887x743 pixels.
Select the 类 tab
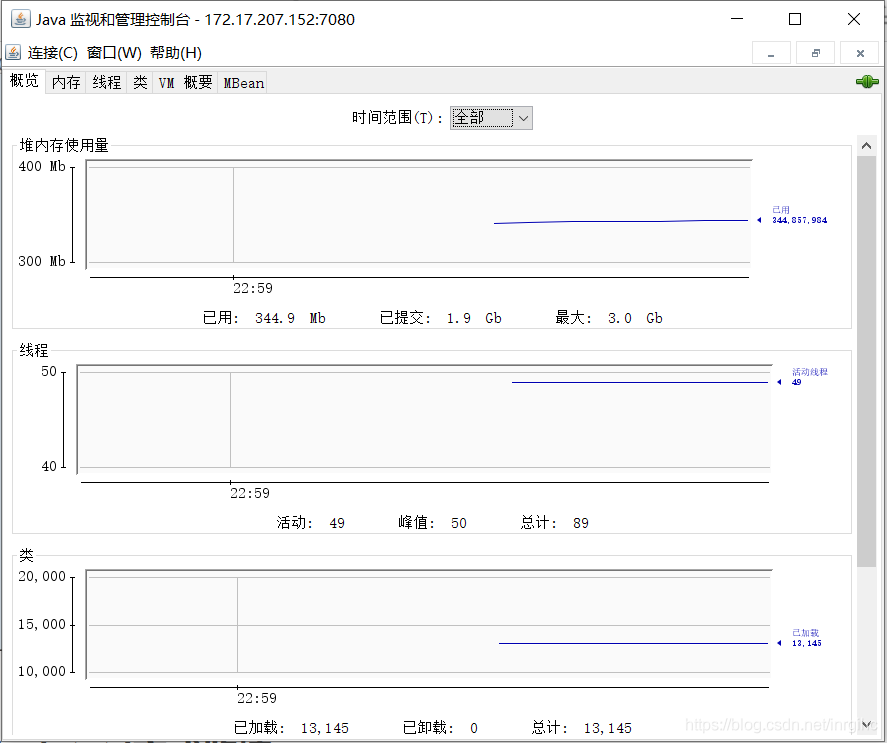139,81
